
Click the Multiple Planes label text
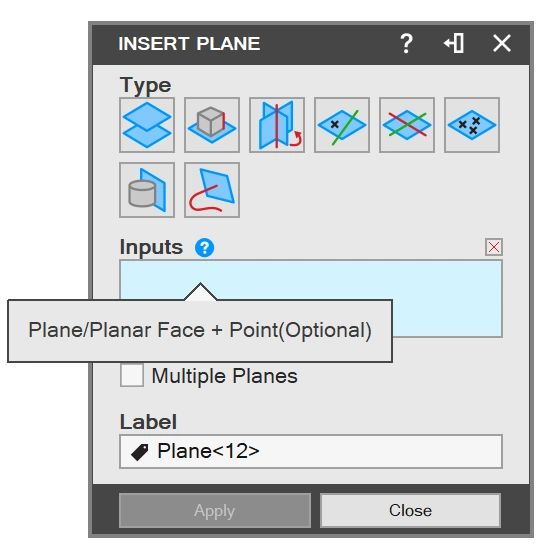click(x=224, y=376)
